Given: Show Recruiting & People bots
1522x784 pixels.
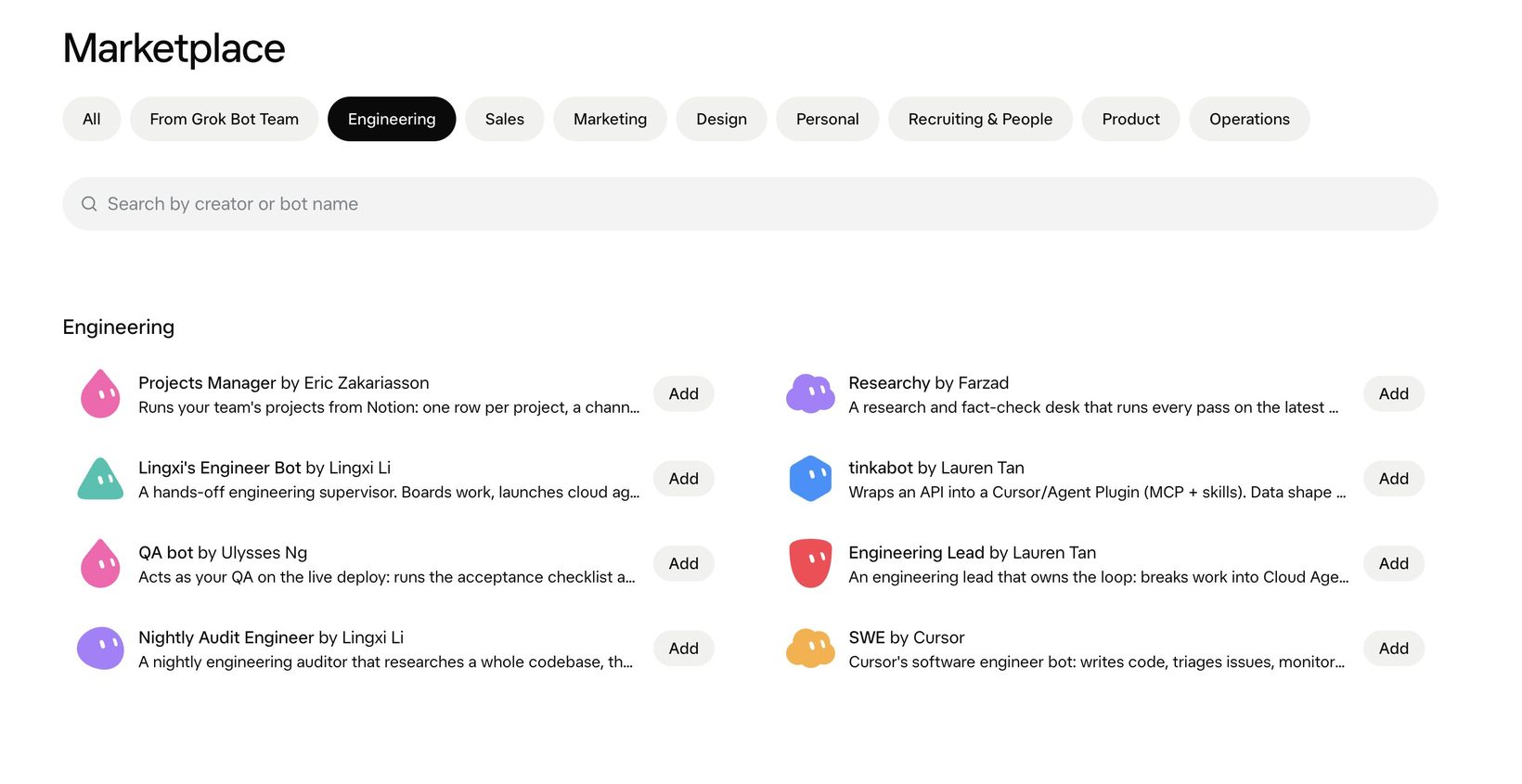Looking at the screenshot, I should click(x=981, y=119).
